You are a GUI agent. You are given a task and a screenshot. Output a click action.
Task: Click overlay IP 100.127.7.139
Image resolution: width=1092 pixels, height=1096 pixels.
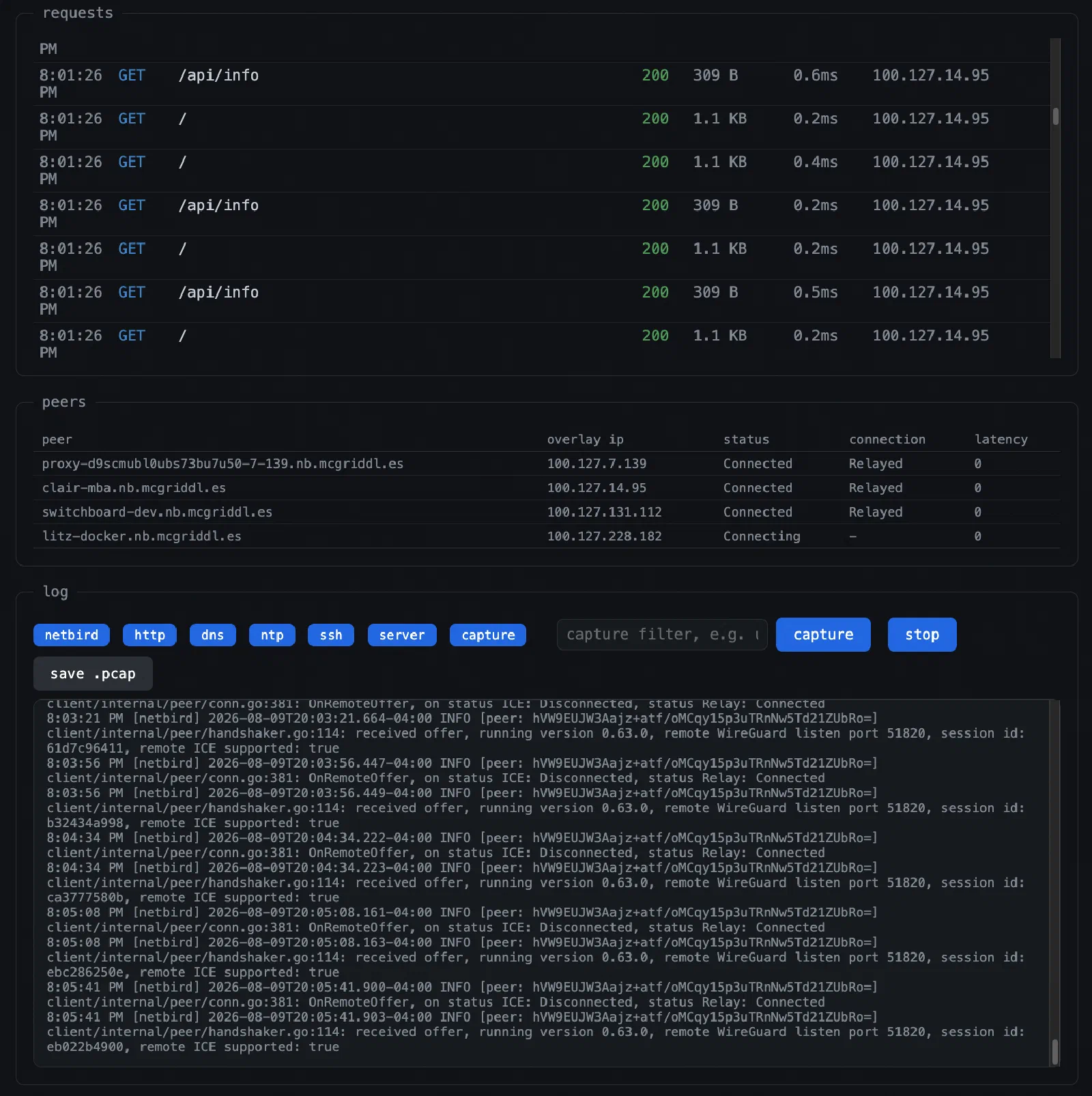click(597, 463)
